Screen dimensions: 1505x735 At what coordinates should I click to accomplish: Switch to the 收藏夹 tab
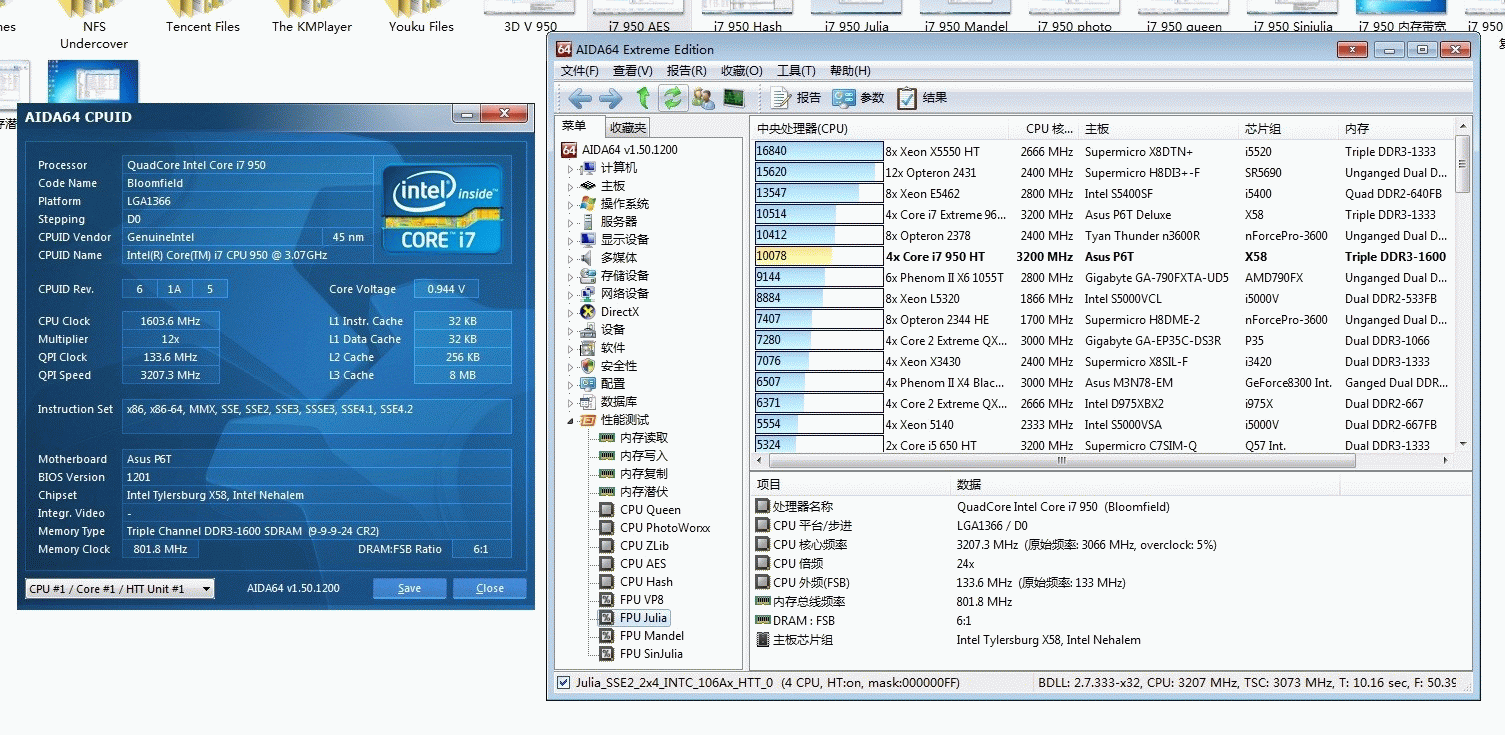click(x=628, y=128)
